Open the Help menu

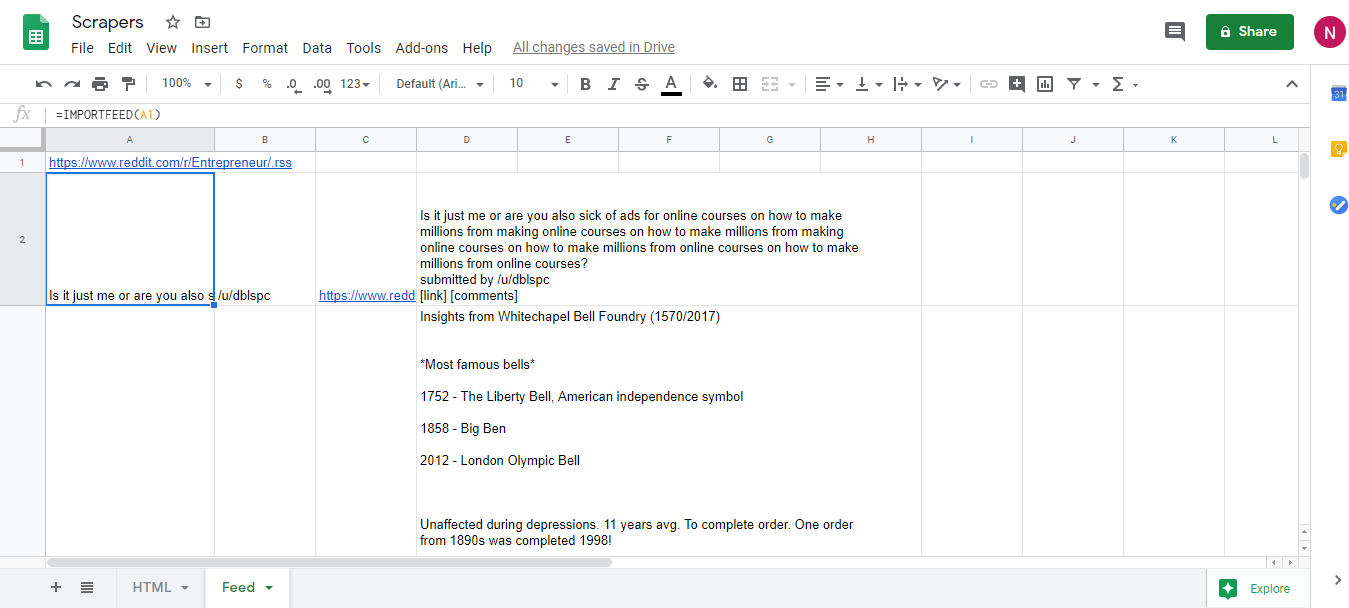coord(477,48)
